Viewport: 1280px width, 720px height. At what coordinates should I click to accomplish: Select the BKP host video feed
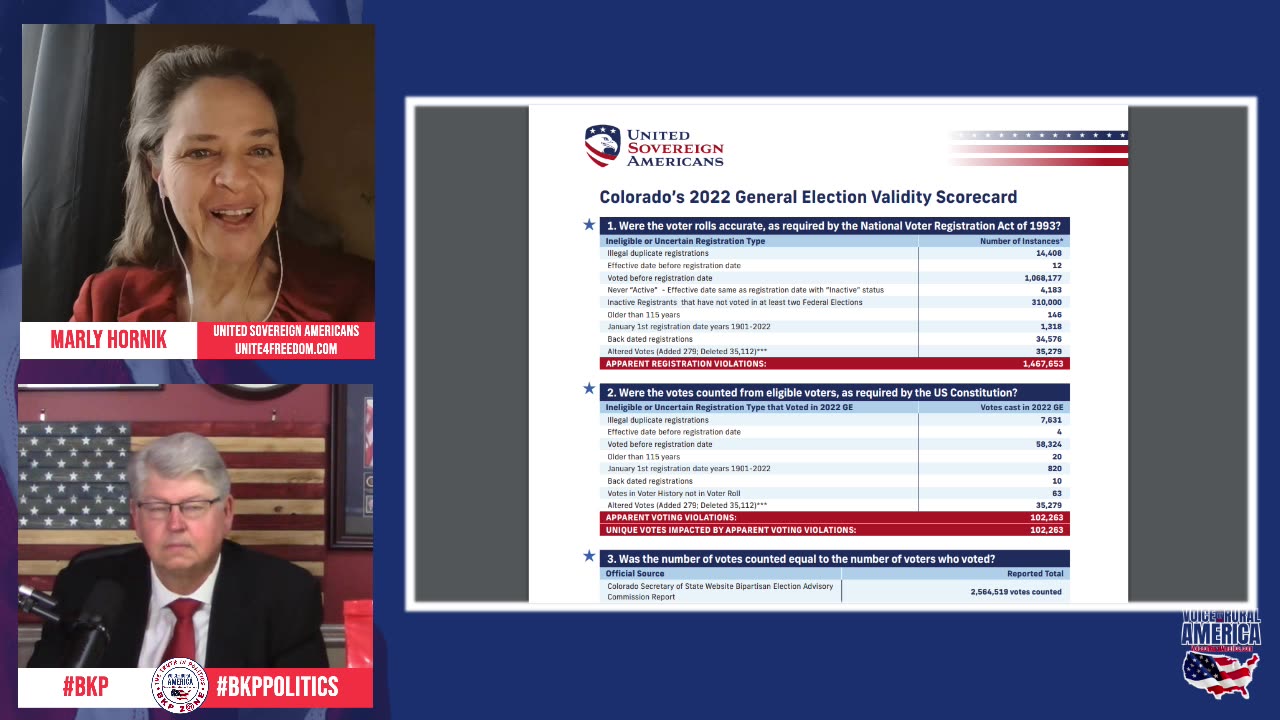(196, 526)
